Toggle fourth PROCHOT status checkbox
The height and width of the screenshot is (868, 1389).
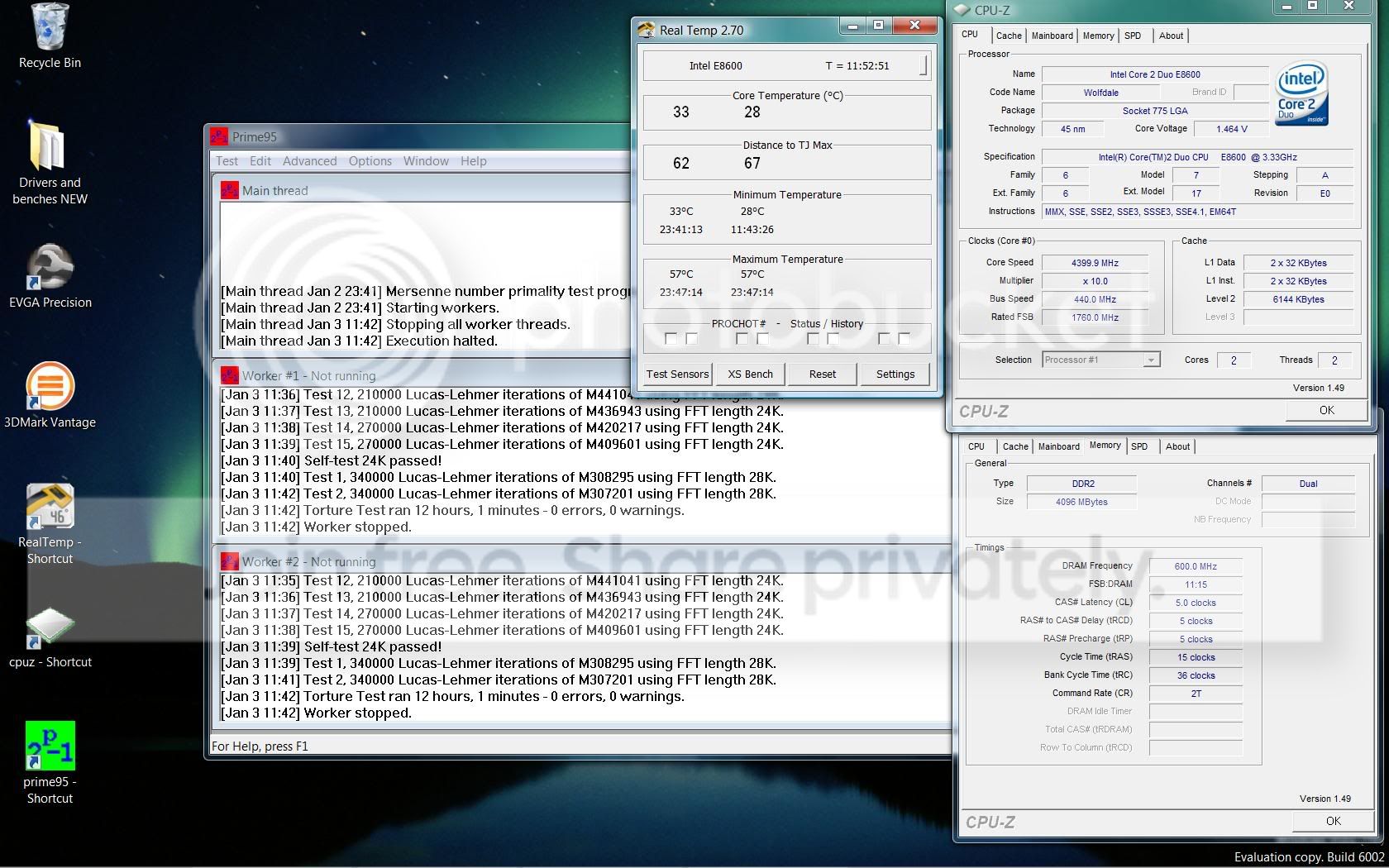762,339
